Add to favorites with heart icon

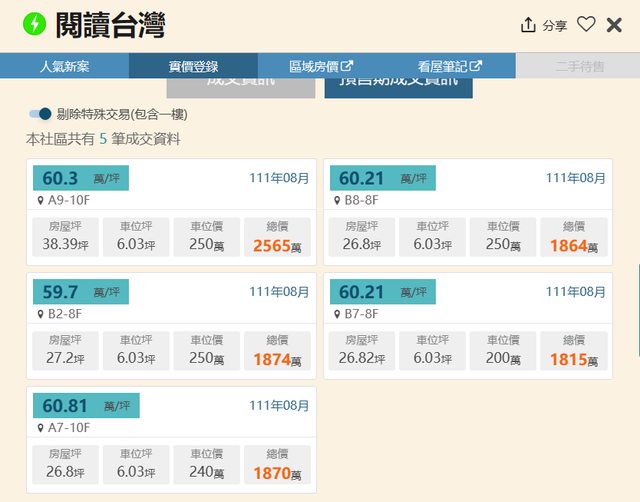(x=586, y=25)
